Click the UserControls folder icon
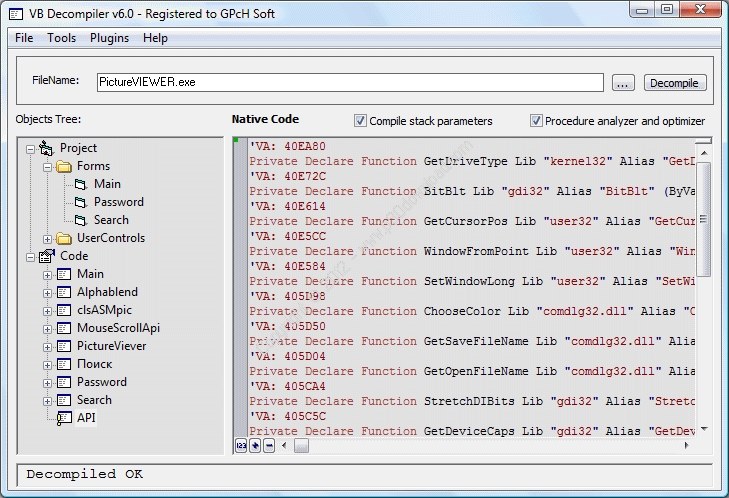Screen dimensions: 729x498 pyautogui.click(x=65, y=238)
